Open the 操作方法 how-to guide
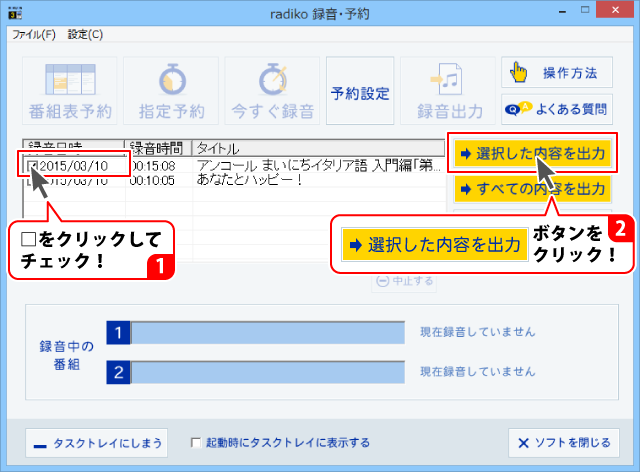640x472 pixels. [x=557, y=72]
